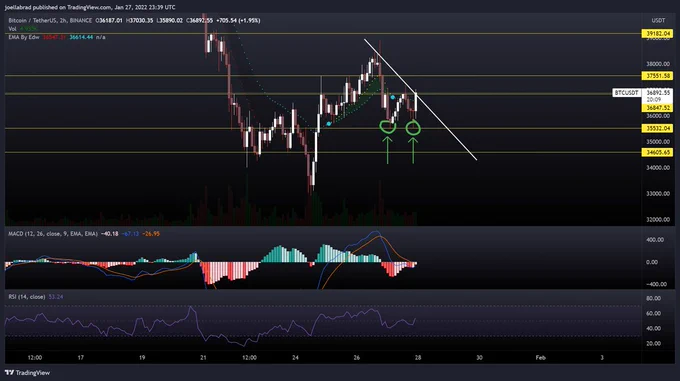Click the low value L35890.02

[170, 20]
